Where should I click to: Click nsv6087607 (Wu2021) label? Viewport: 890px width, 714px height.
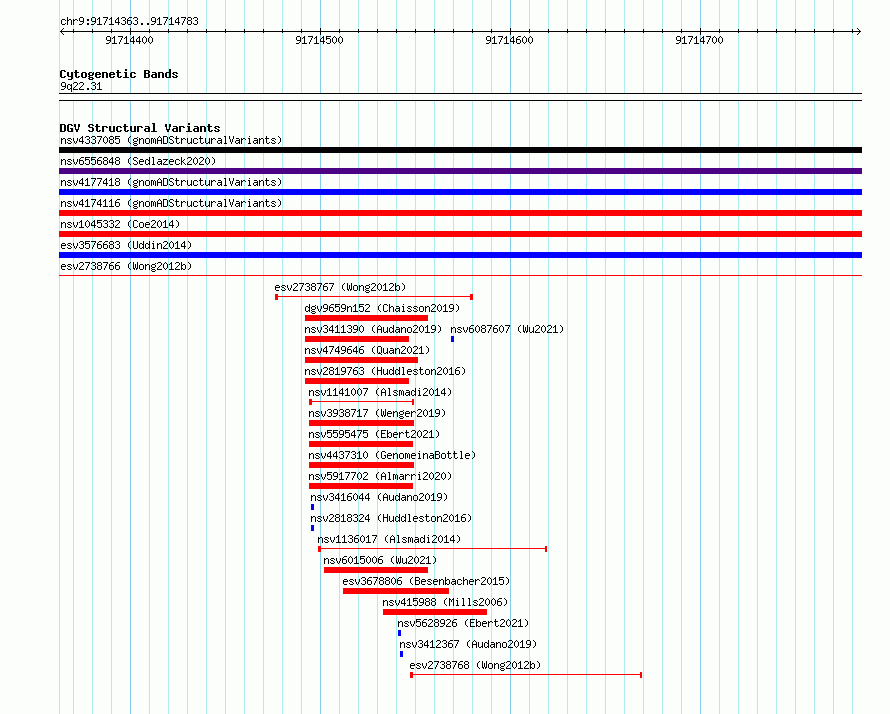pos(507,329)
